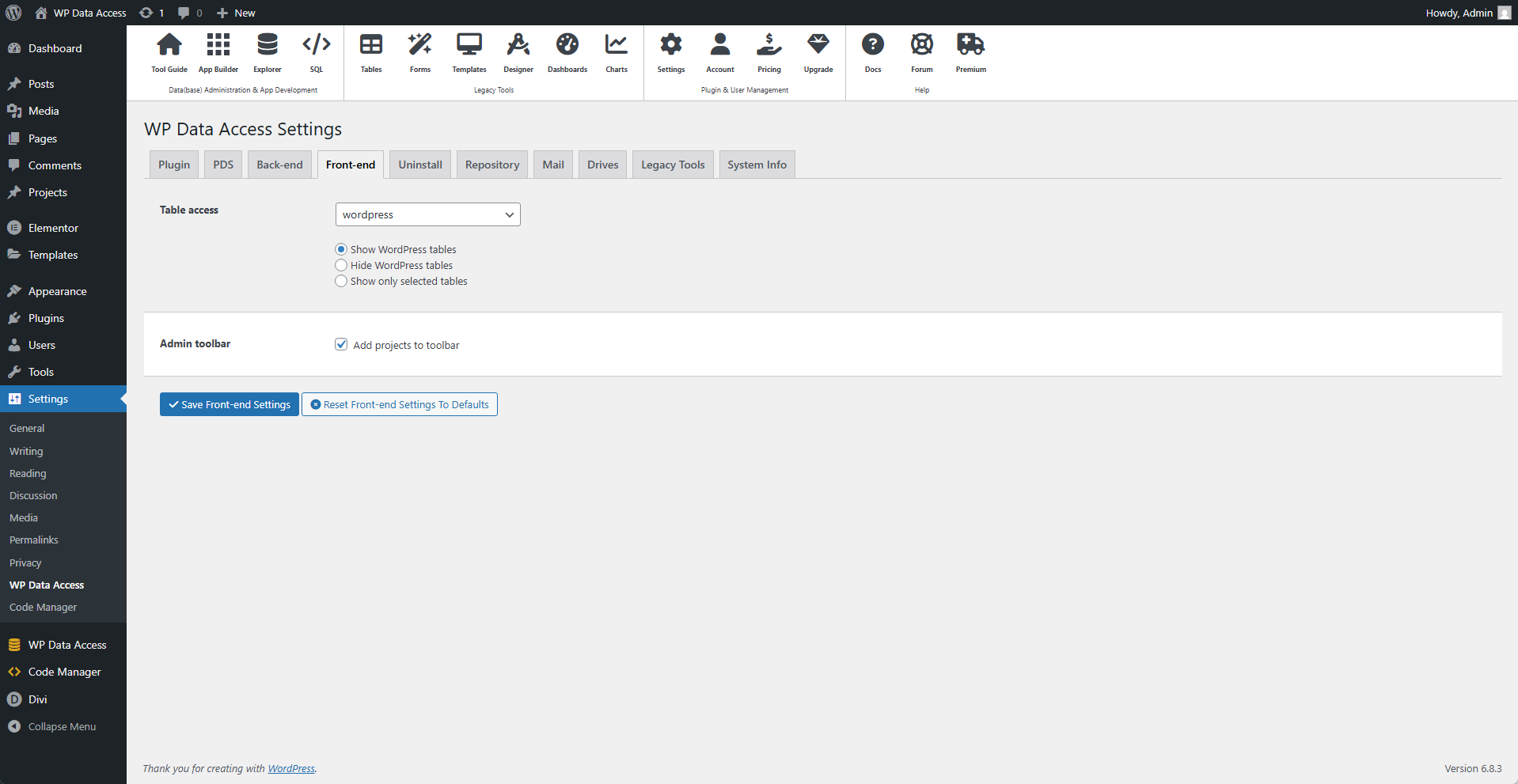This screenshot has height=784, width=1518.
Task: Open the System Info tab
Action: [x=756, y=164]
